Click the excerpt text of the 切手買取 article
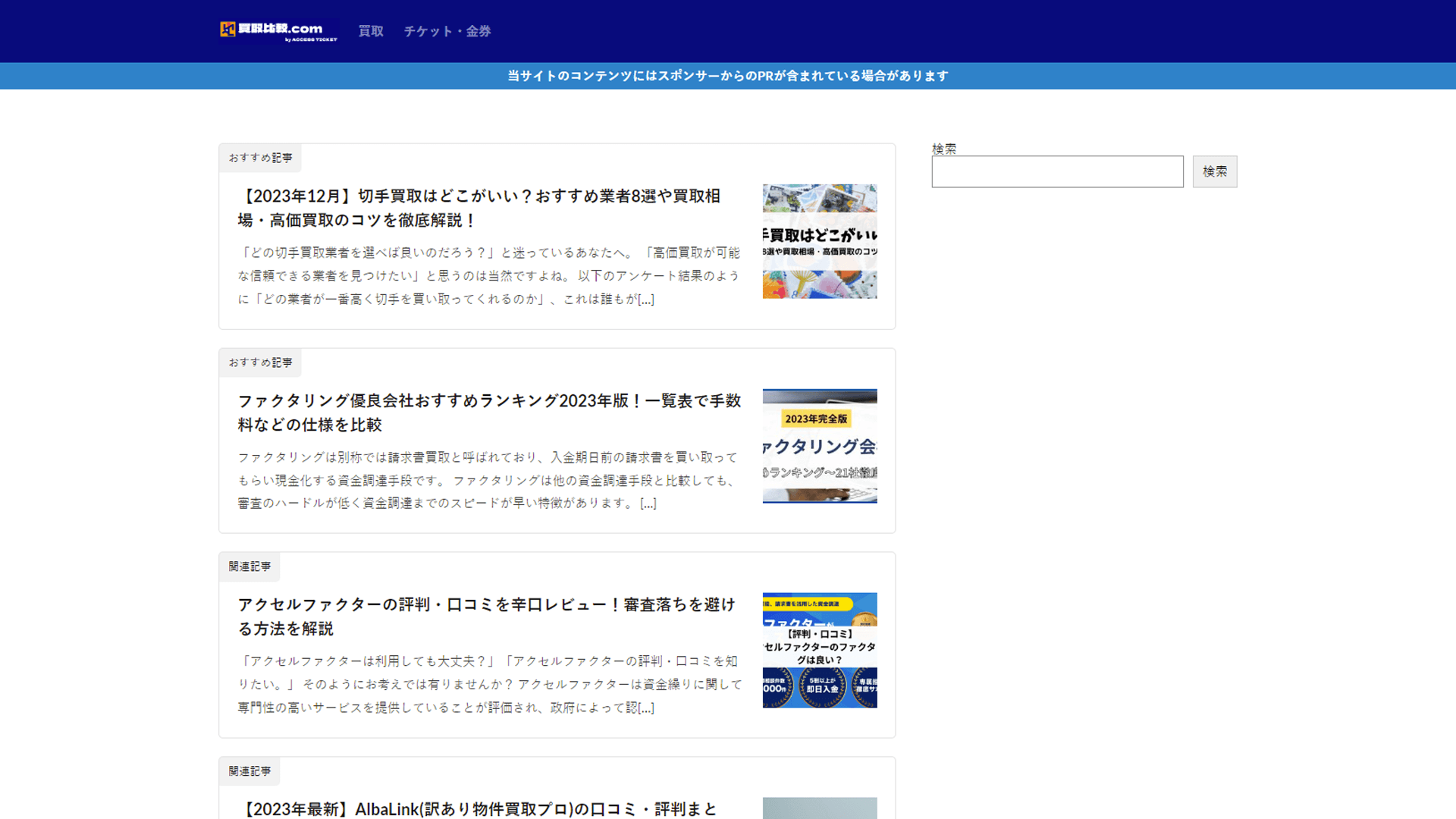The image size is (1456, 819). pos(489,276)
